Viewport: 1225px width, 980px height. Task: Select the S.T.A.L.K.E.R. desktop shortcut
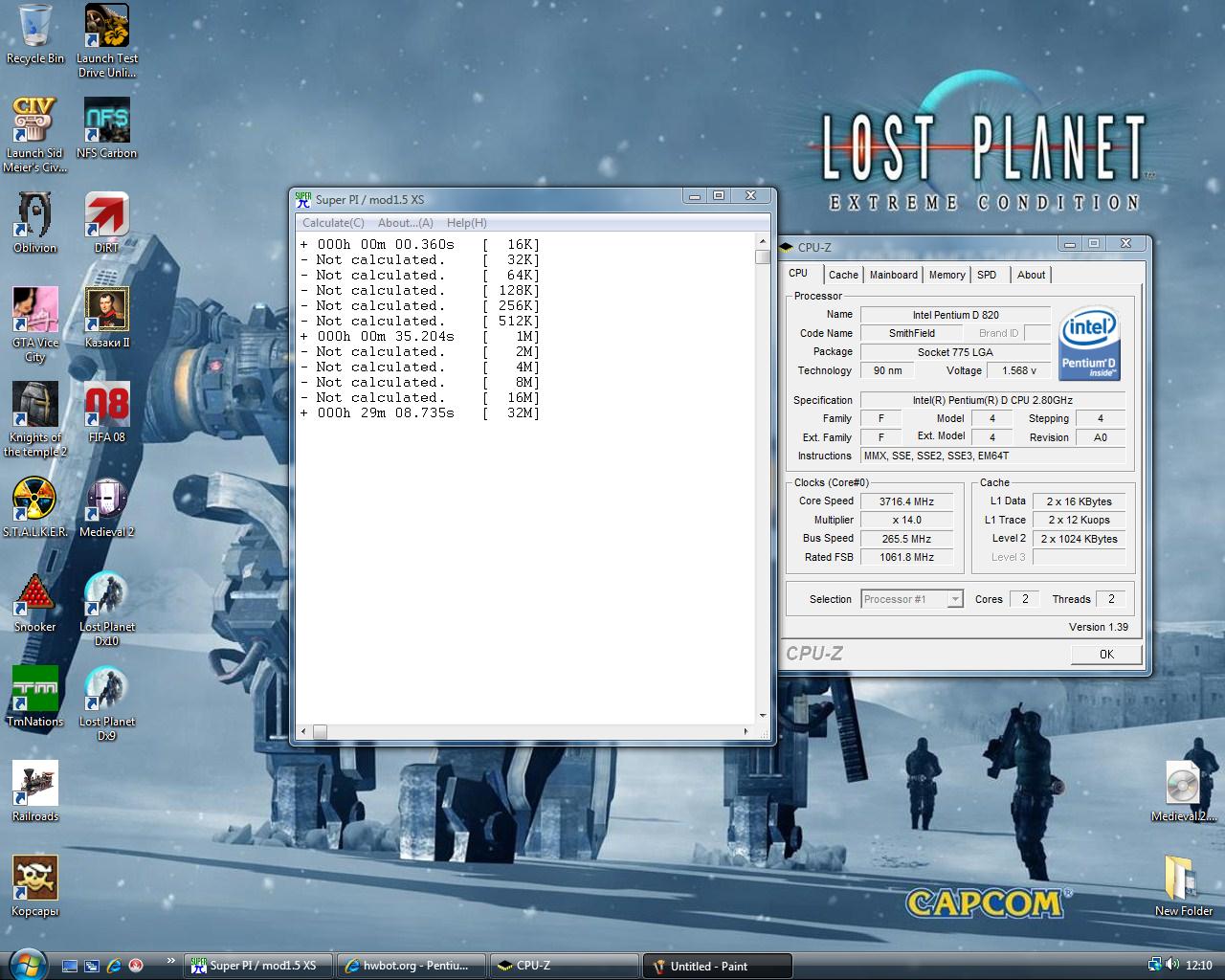35,507
